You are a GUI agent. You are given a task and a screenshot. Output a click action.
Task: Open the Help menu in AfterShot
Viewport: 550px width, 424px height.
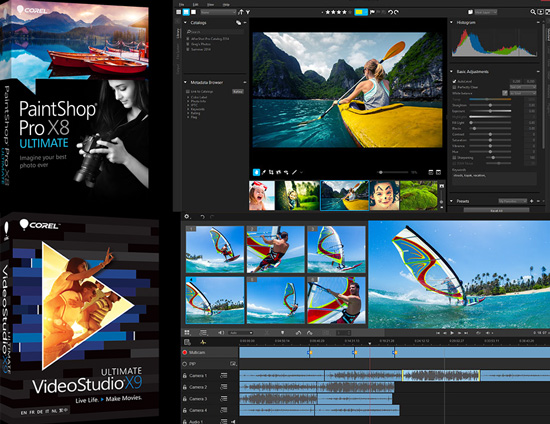click(226, 5)
